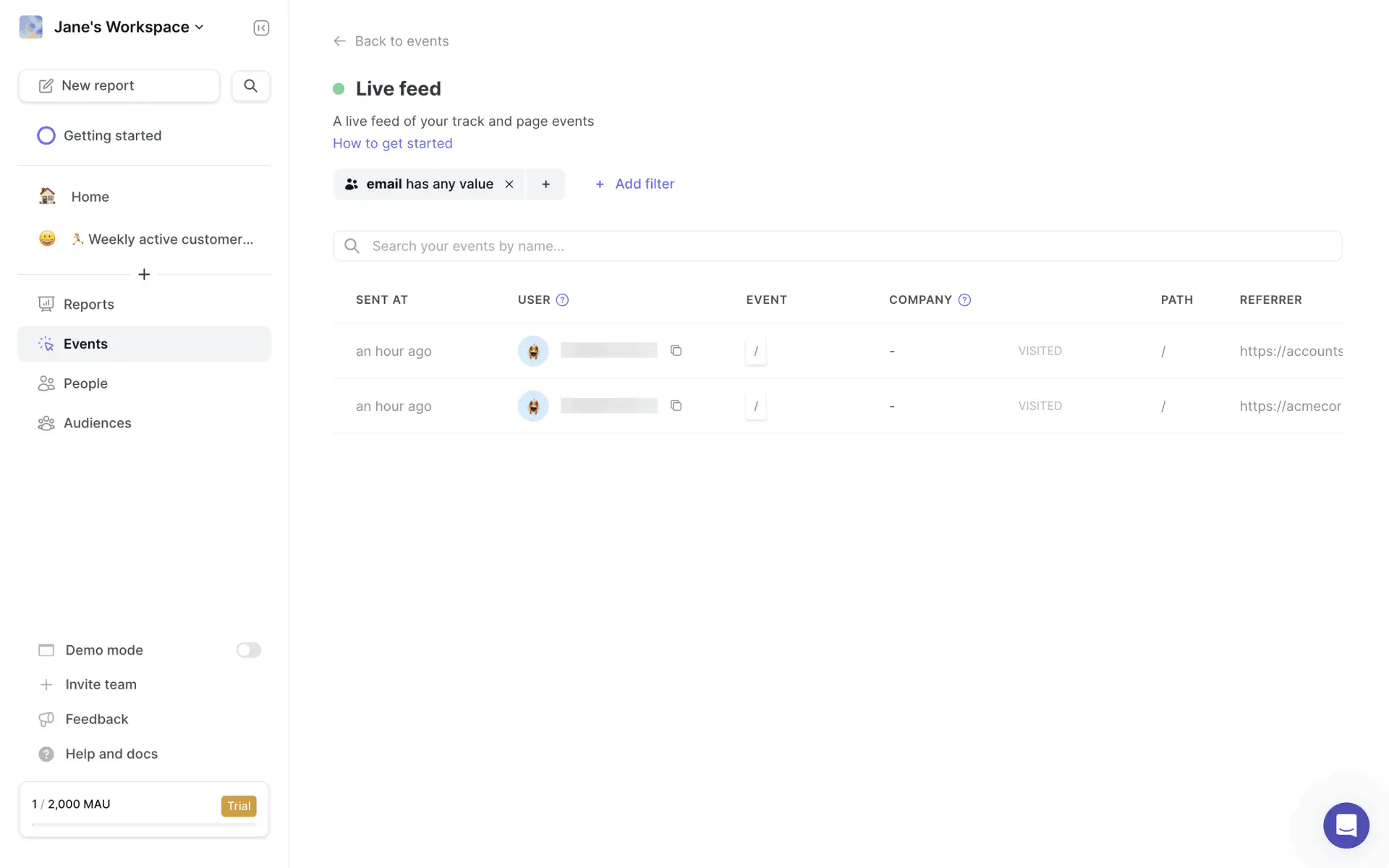This screenshot has width=1389, height=868.
Task: Copy second row user identifier
Action: click(676, 406)
